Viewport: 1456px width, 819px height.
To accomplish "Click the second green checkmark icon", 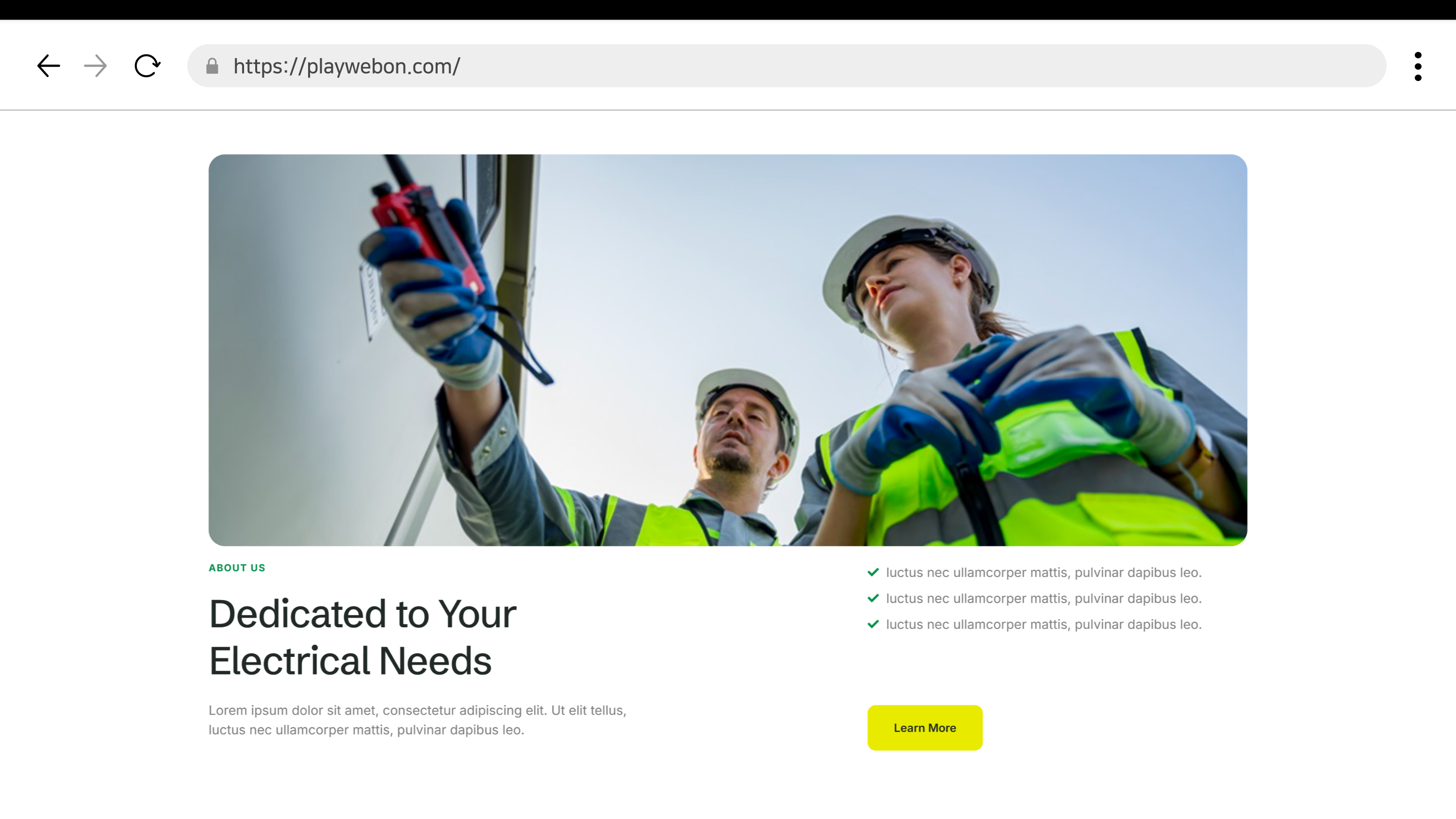I will tap(873, 598).
